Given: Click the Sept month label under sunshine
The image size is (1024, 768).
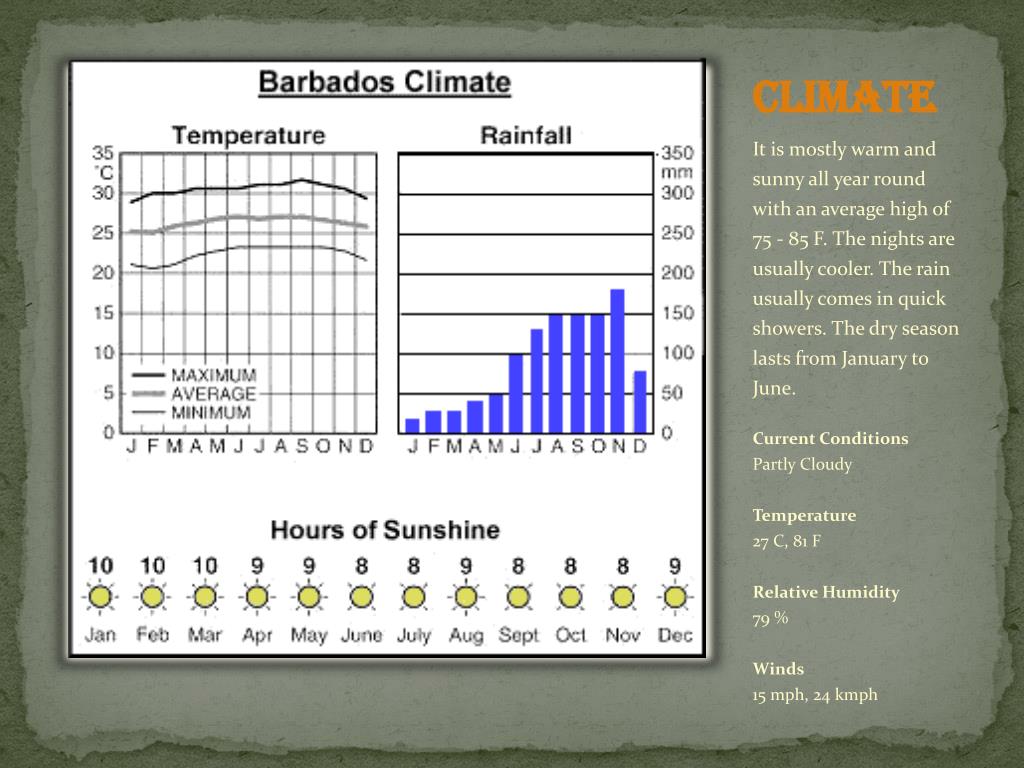Looking at the screenshot, I should pos(519,635).
